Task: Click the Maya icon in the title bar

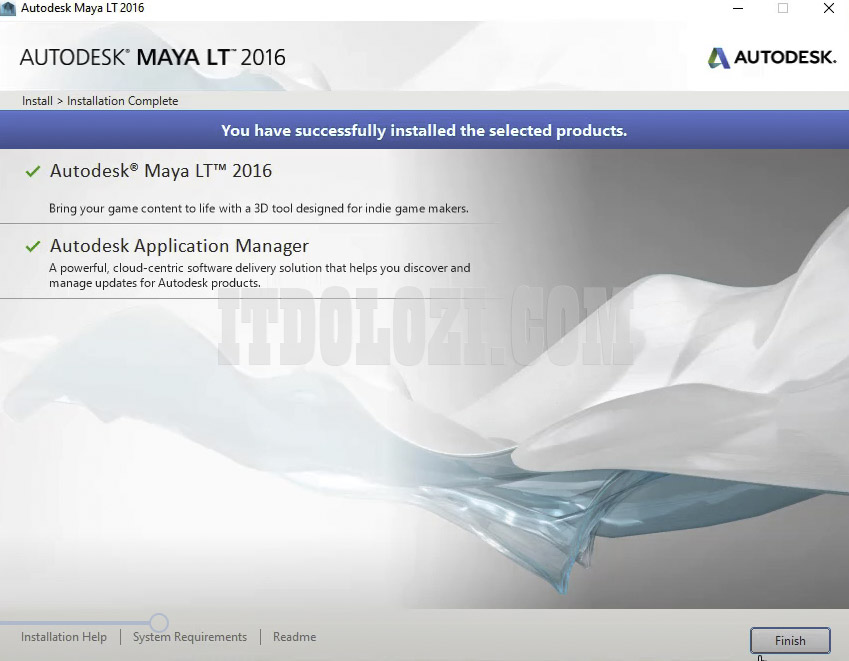Action: [x=9, y=8]
